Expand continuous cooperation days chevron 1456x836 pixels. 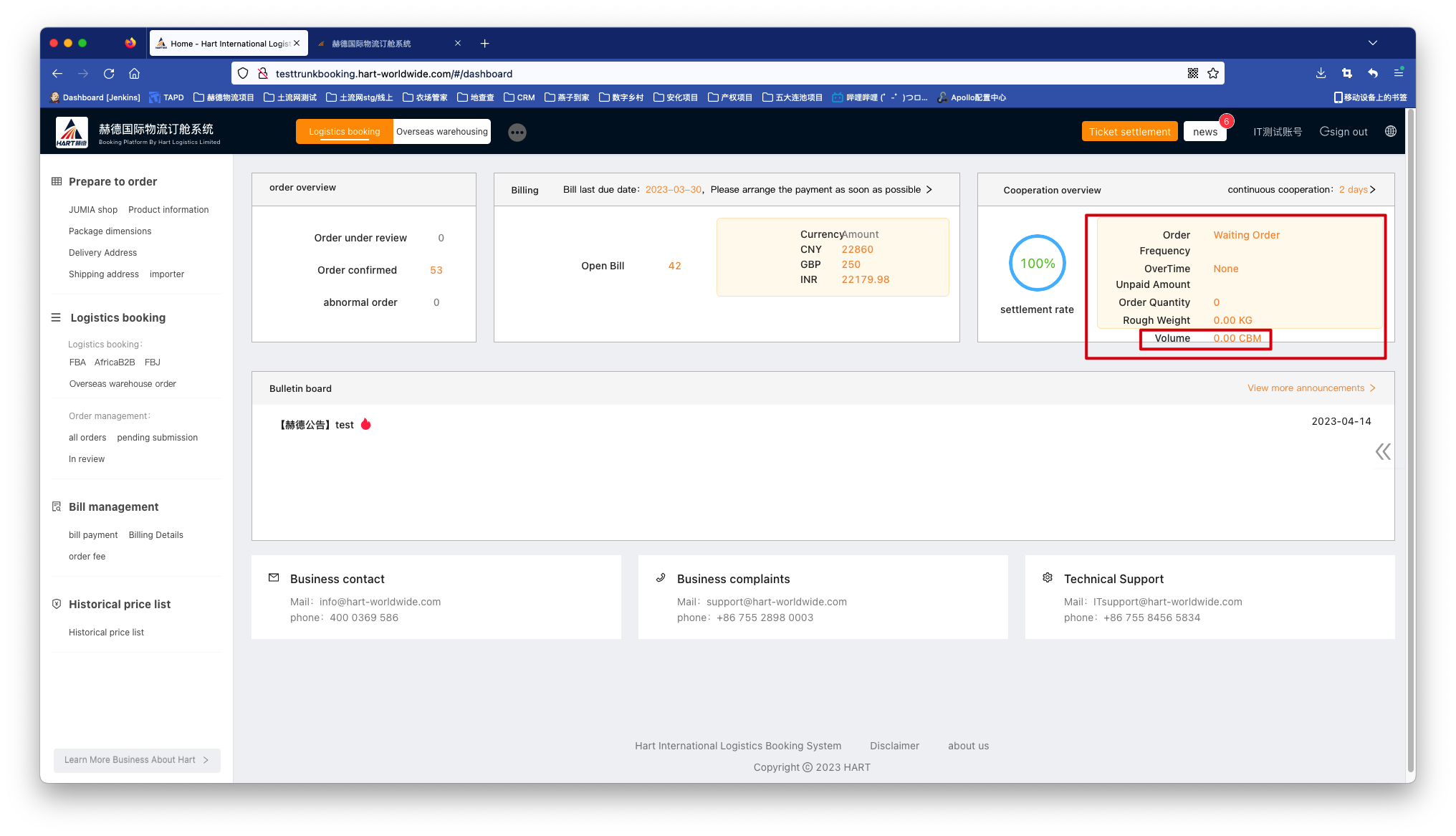[1373, 190]
